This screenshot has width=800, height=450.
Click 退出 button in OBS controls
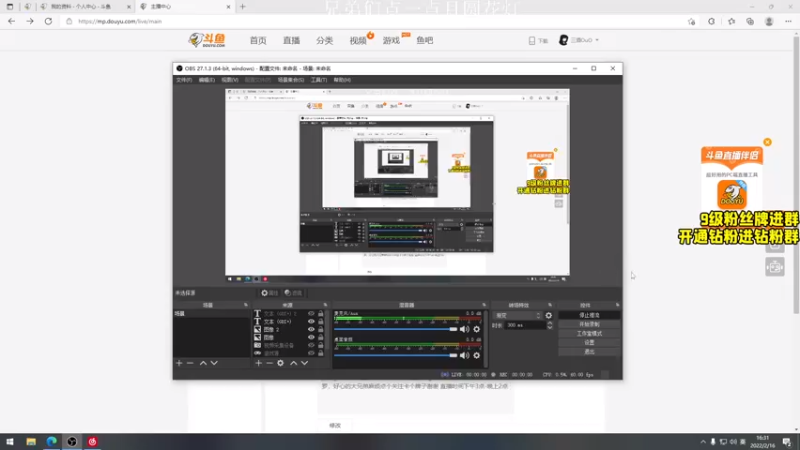pos(589,352)
